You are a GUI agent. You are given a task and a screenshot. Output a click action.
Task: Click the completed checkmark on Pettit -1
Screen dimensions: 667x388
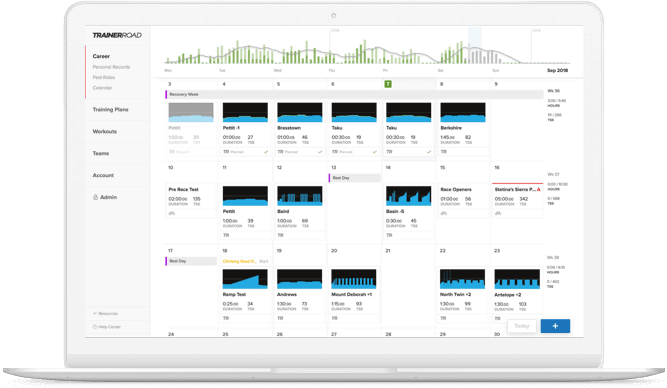(x=266, y=151)
